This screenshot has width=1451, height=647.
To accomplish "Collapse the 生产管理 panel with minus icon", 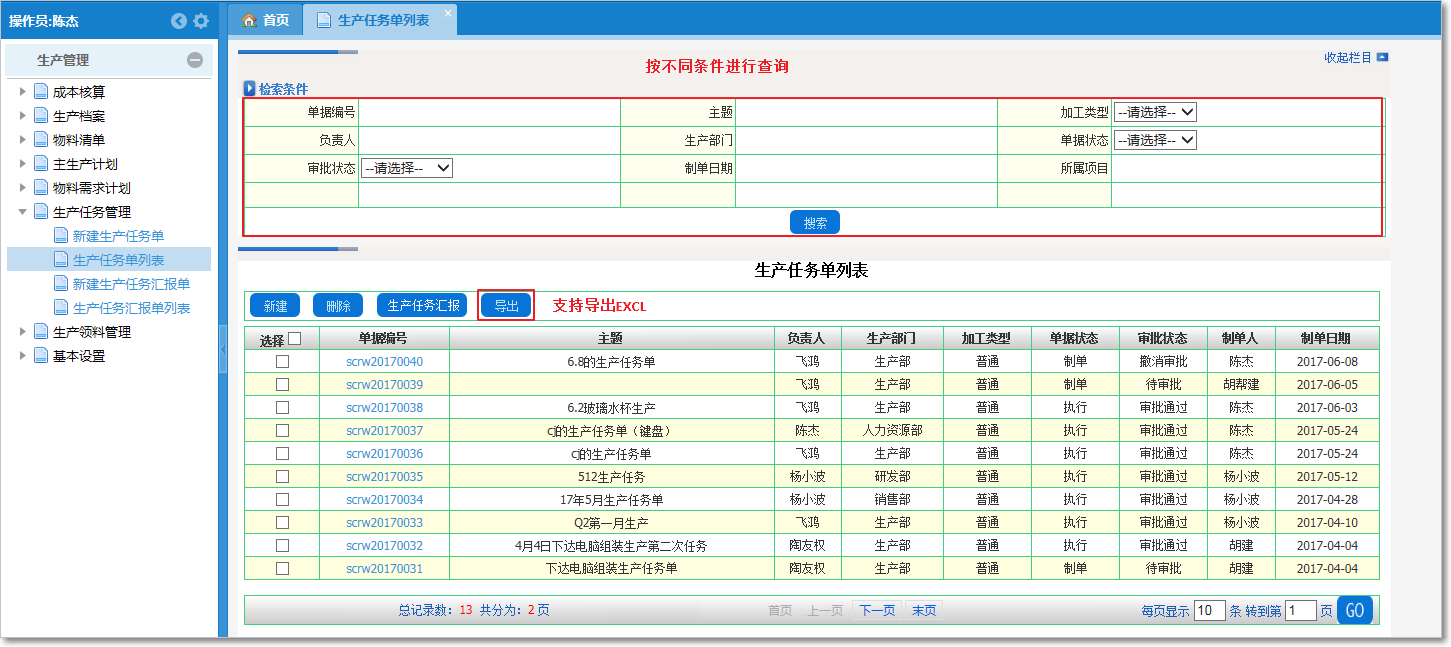I will [x=195, y=60].
